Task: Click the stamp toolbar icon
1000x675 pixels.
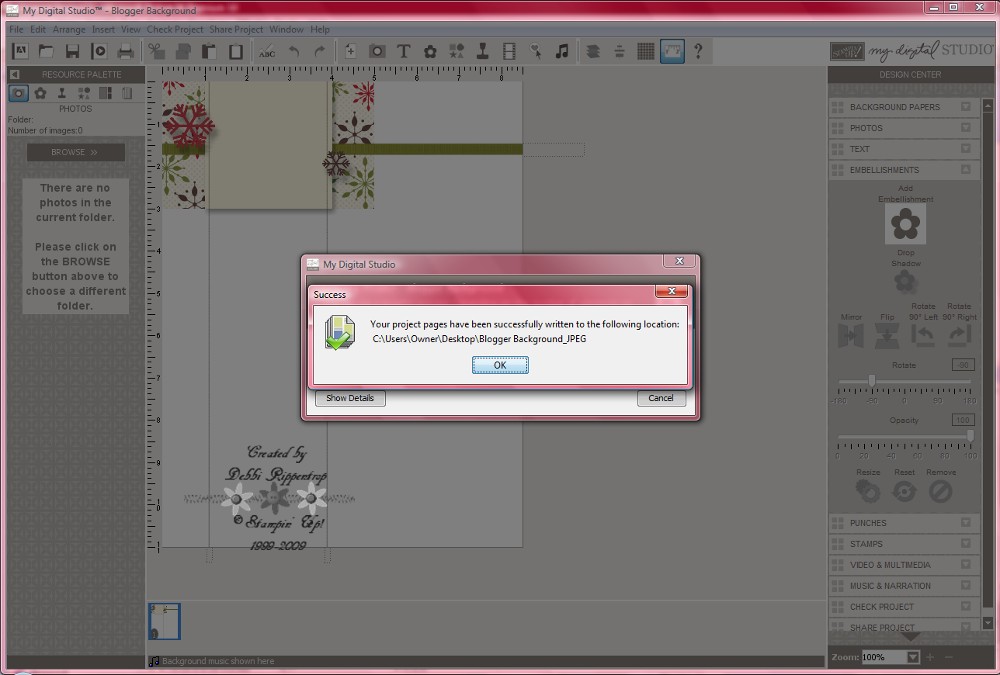Action: coord(483,51)
